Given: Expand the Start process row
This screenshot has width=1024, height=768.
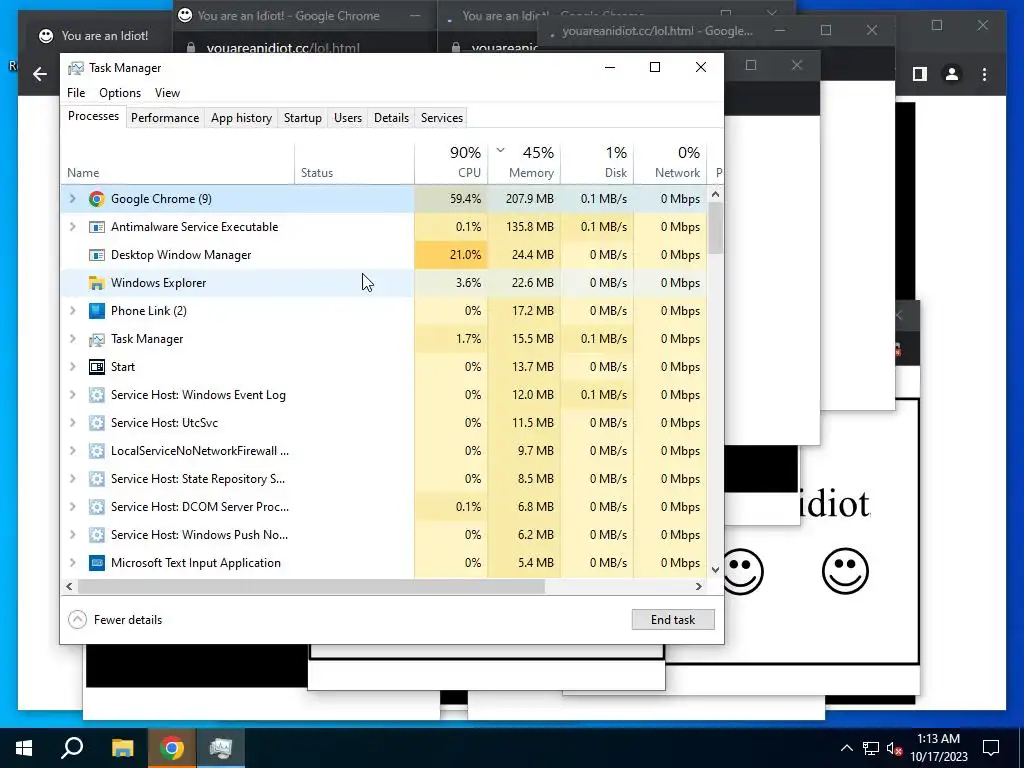Looking at the screenshot, I should tap(72, 367).
